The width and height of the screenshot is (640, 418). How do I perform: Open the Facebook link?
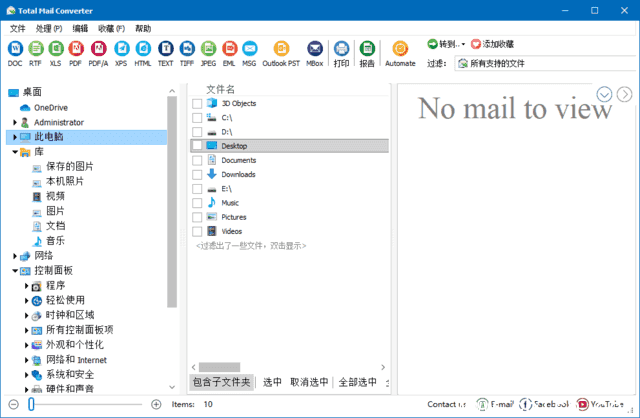click(x=544, y=404)
